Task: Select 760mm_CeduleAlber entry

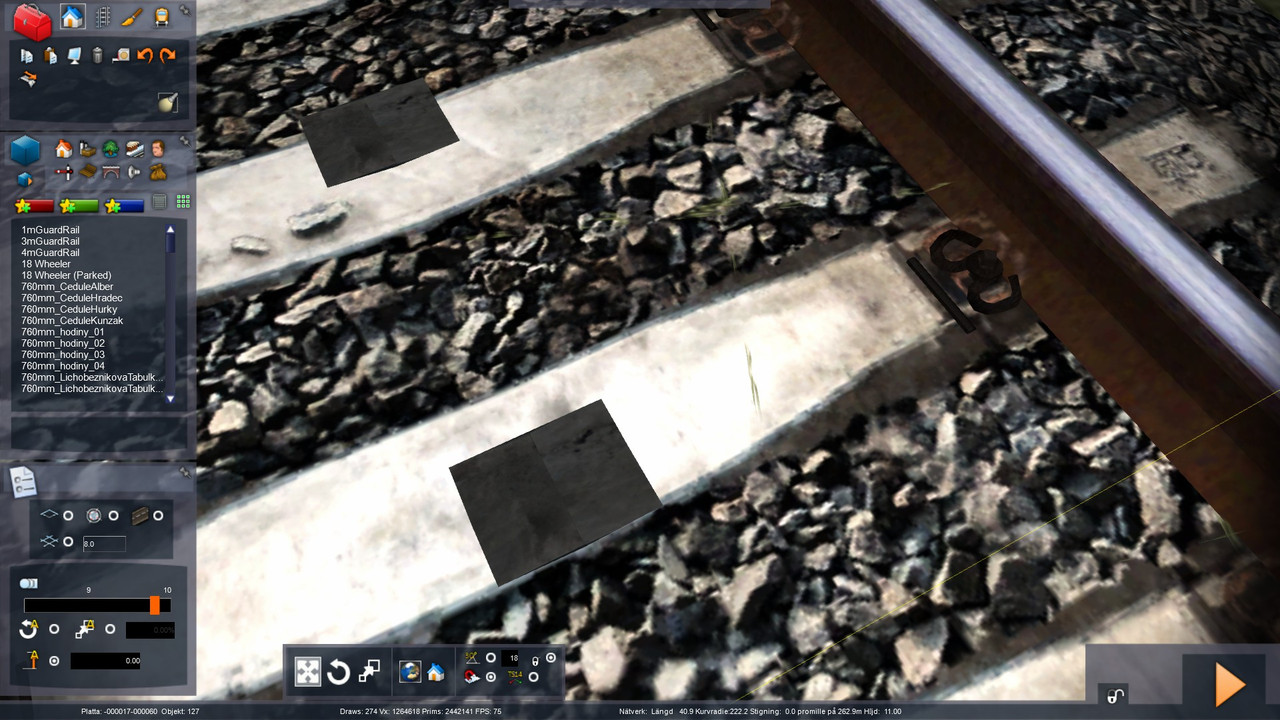Action: click(67, 287)
